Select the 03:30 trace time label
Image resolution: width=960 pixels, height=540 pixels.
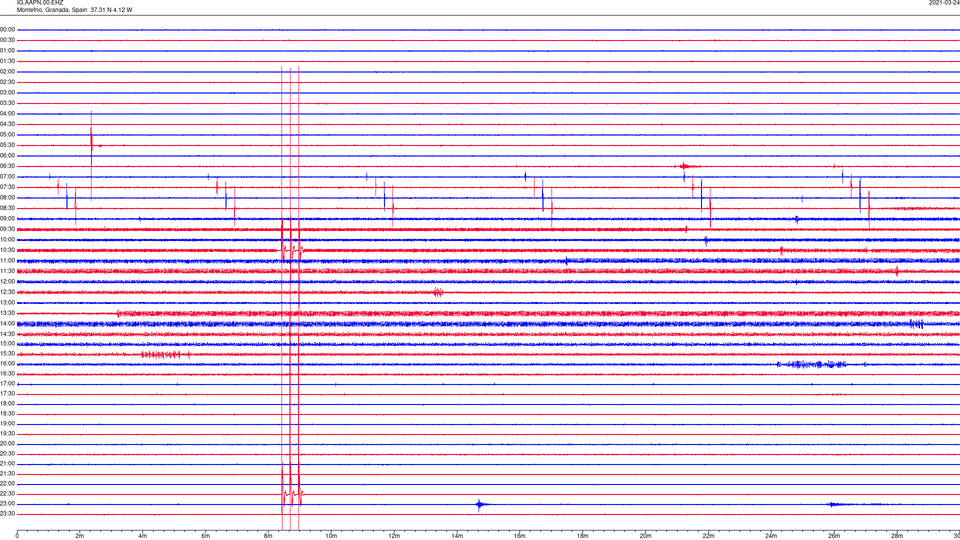point(8,103)
